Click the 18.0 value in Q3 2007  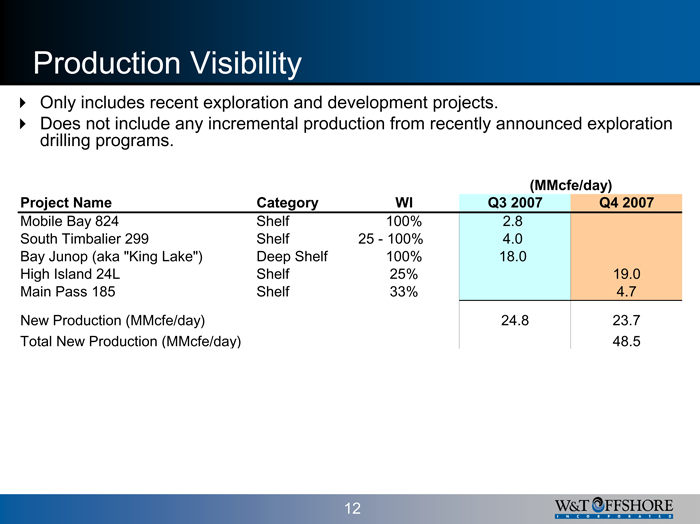point(514,257)
